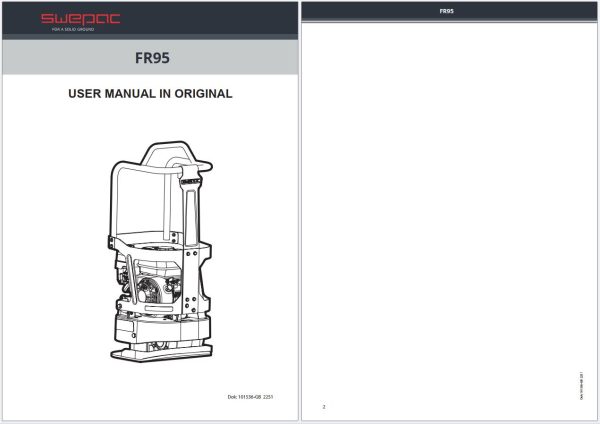
Task: Click the USER MANUAL IN ORIGINAL heading
Action: (x=150, y=94)
